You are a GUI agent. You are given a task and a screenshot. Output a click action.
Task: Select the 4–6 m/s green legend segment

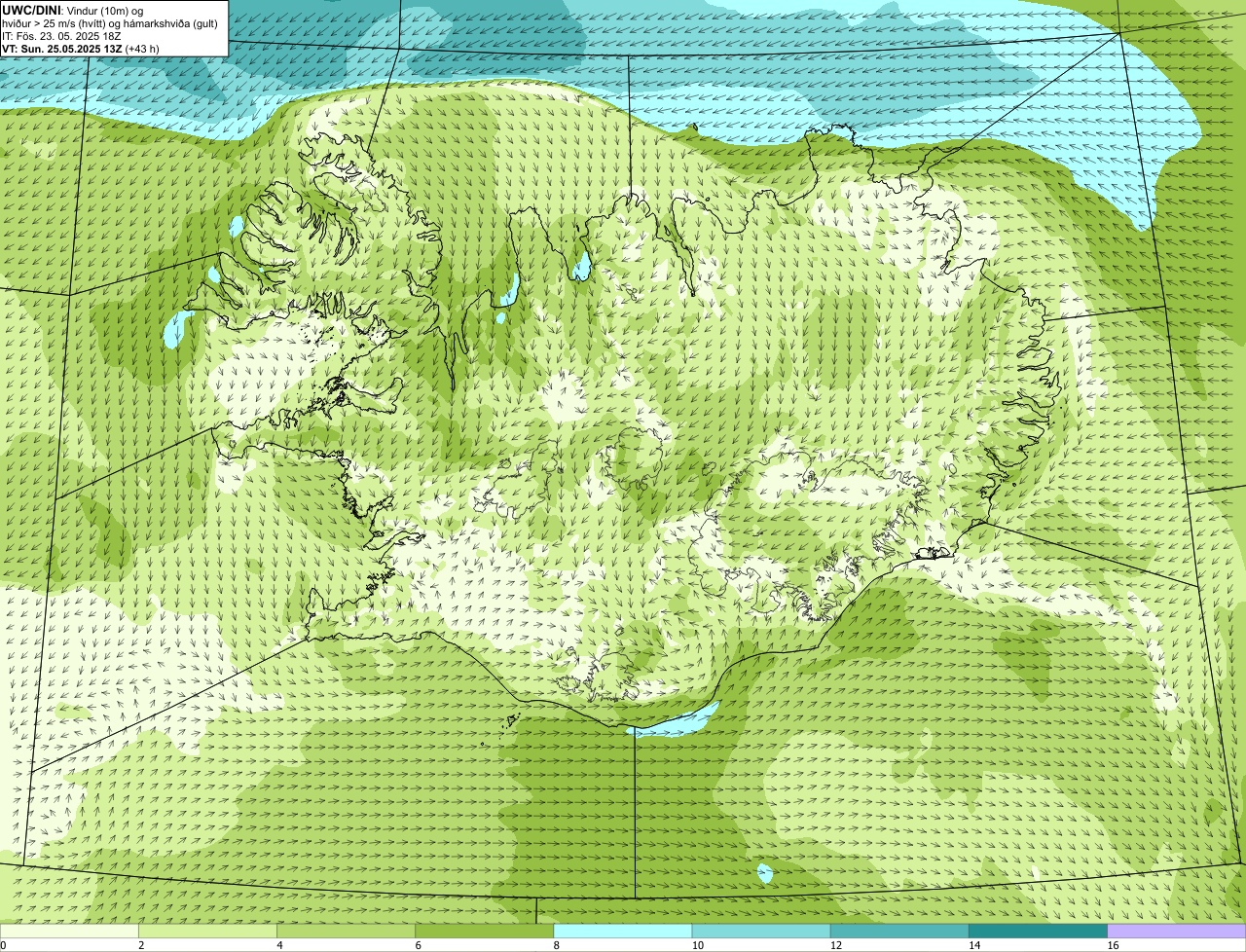coord(346,932)
